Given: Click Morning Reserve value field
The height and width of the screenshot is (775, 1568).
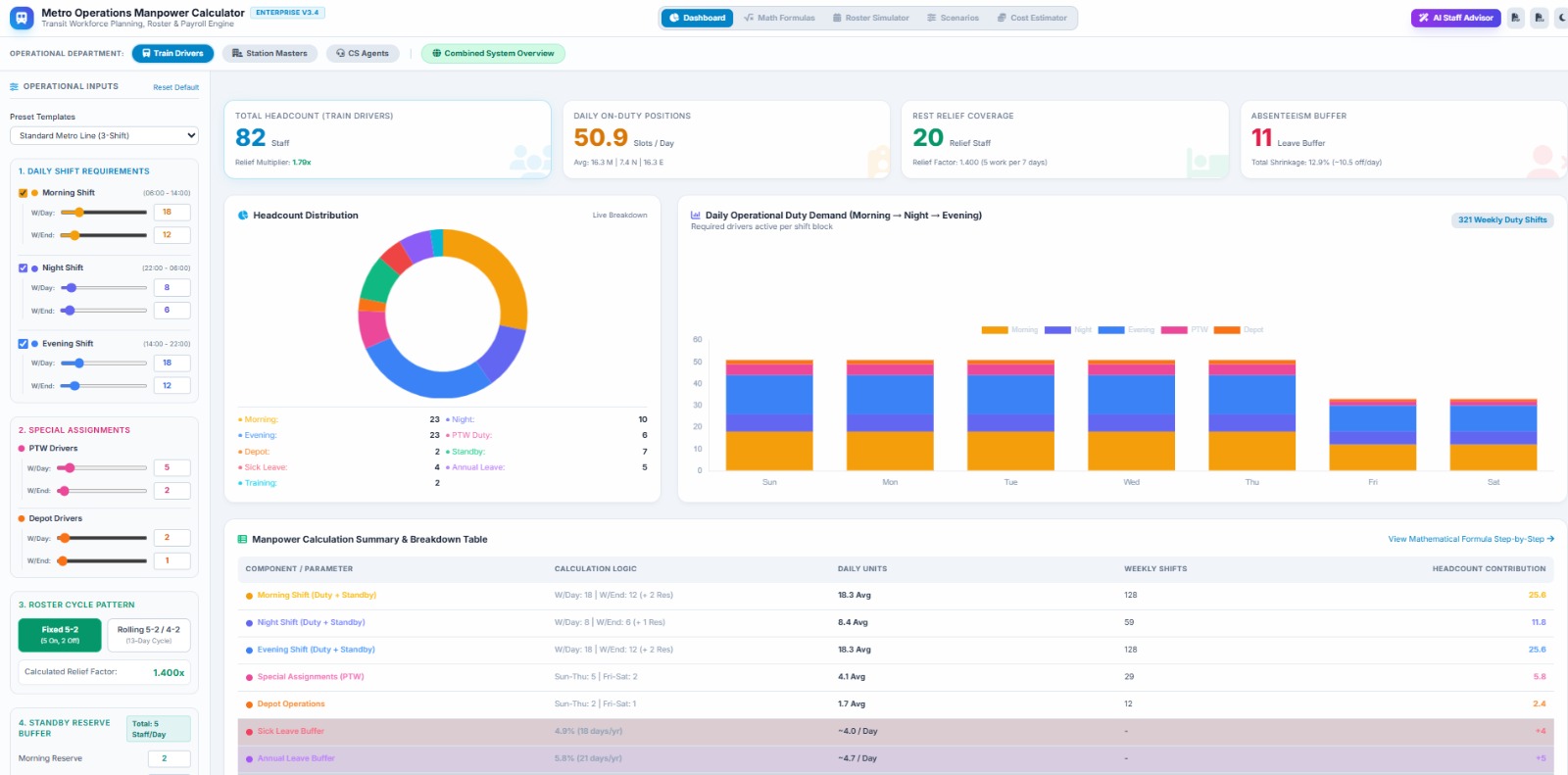Looking at the screenshot, I should 169,758.
